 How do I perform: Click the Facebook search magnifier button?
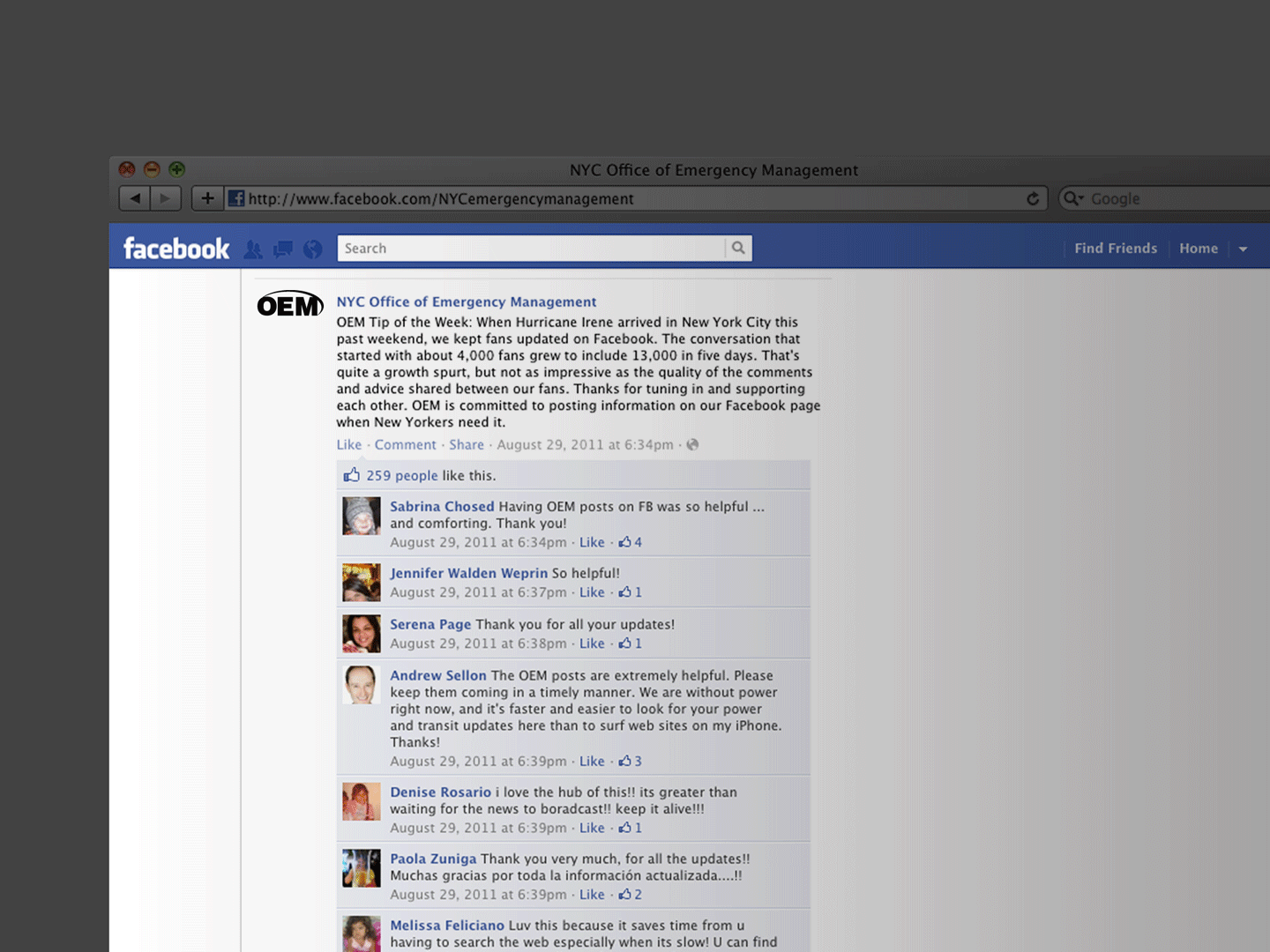[x=738, y=249]
